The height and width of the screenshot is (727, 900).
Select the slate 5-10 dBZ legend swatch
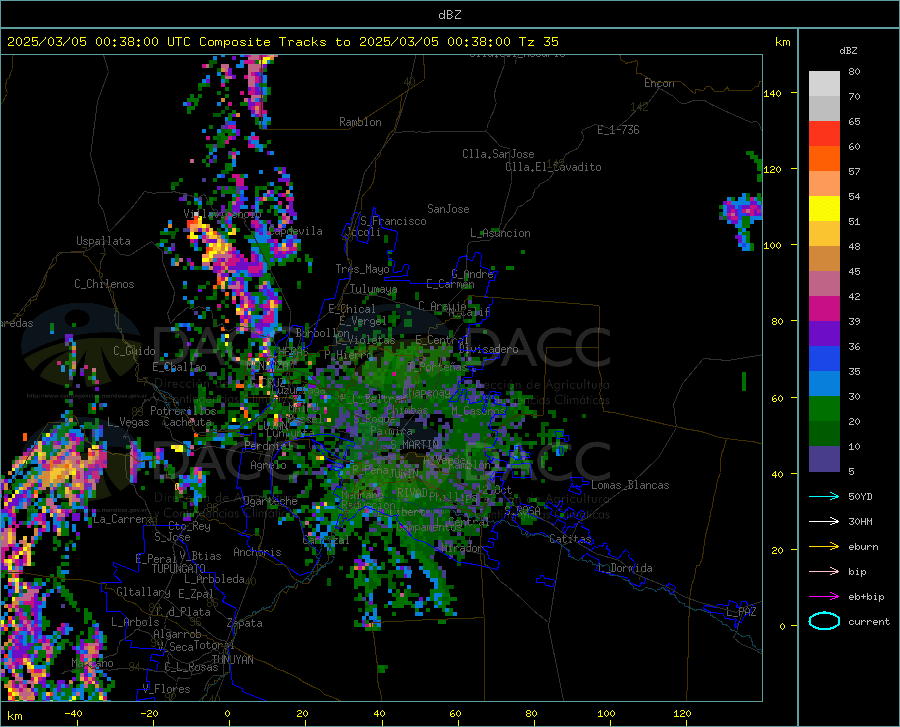pyautogui.click(x=824, y=459)
